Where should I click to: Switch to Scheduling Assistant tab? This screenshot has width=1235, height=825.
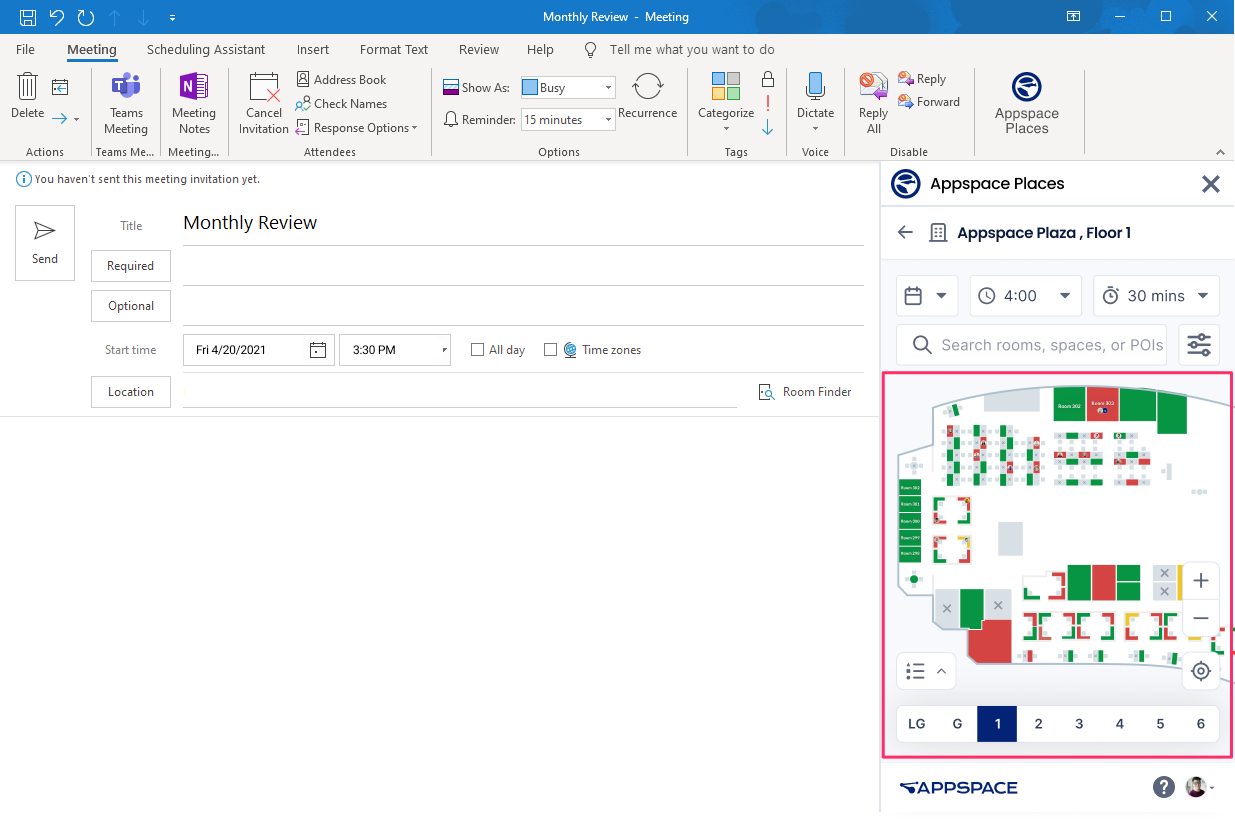click(206, 49)
